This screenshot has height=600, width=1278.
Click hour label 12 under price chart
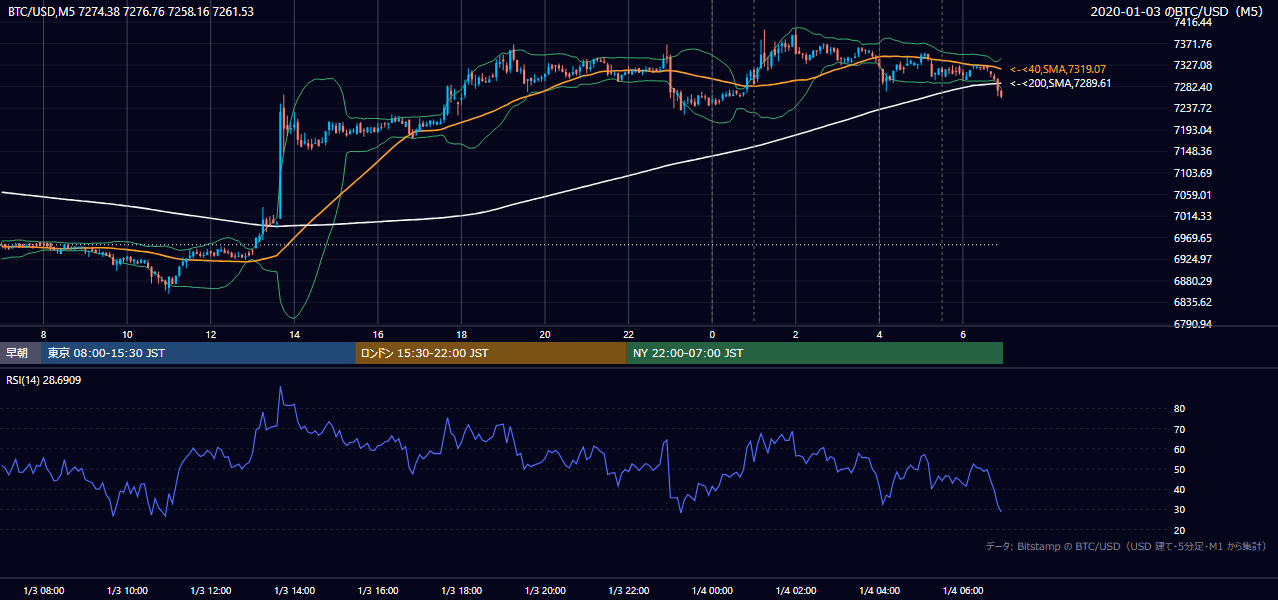210,334
